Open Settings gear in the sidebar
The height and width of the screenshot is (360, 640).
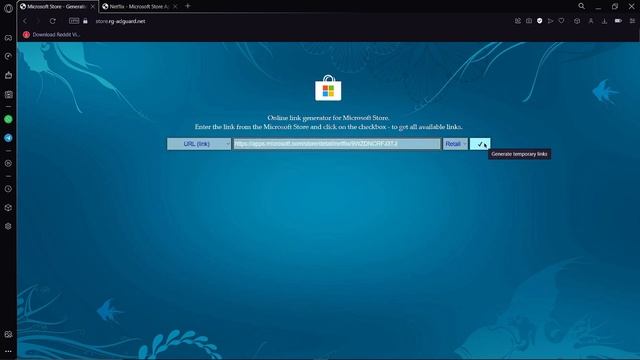[x=8, y=226]
